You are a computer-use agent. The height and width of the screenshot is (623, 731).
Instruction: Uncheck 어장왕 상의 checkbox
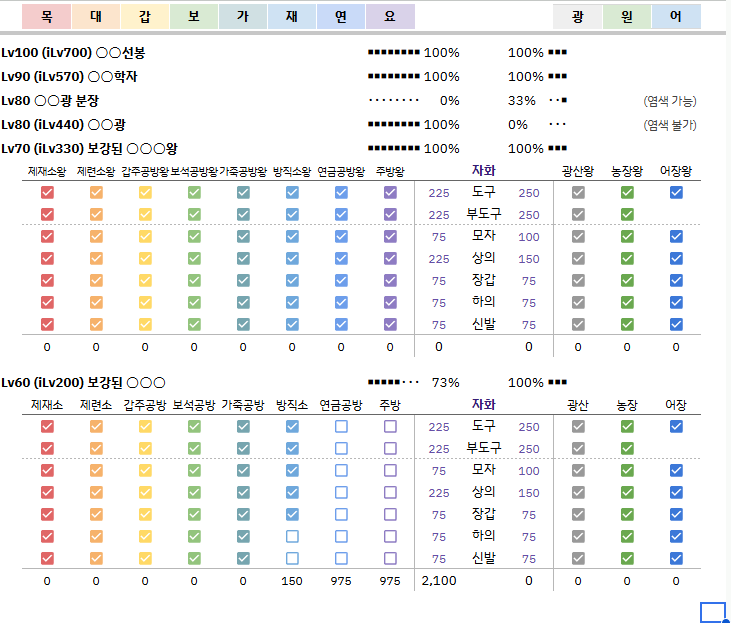click(676, 258)
